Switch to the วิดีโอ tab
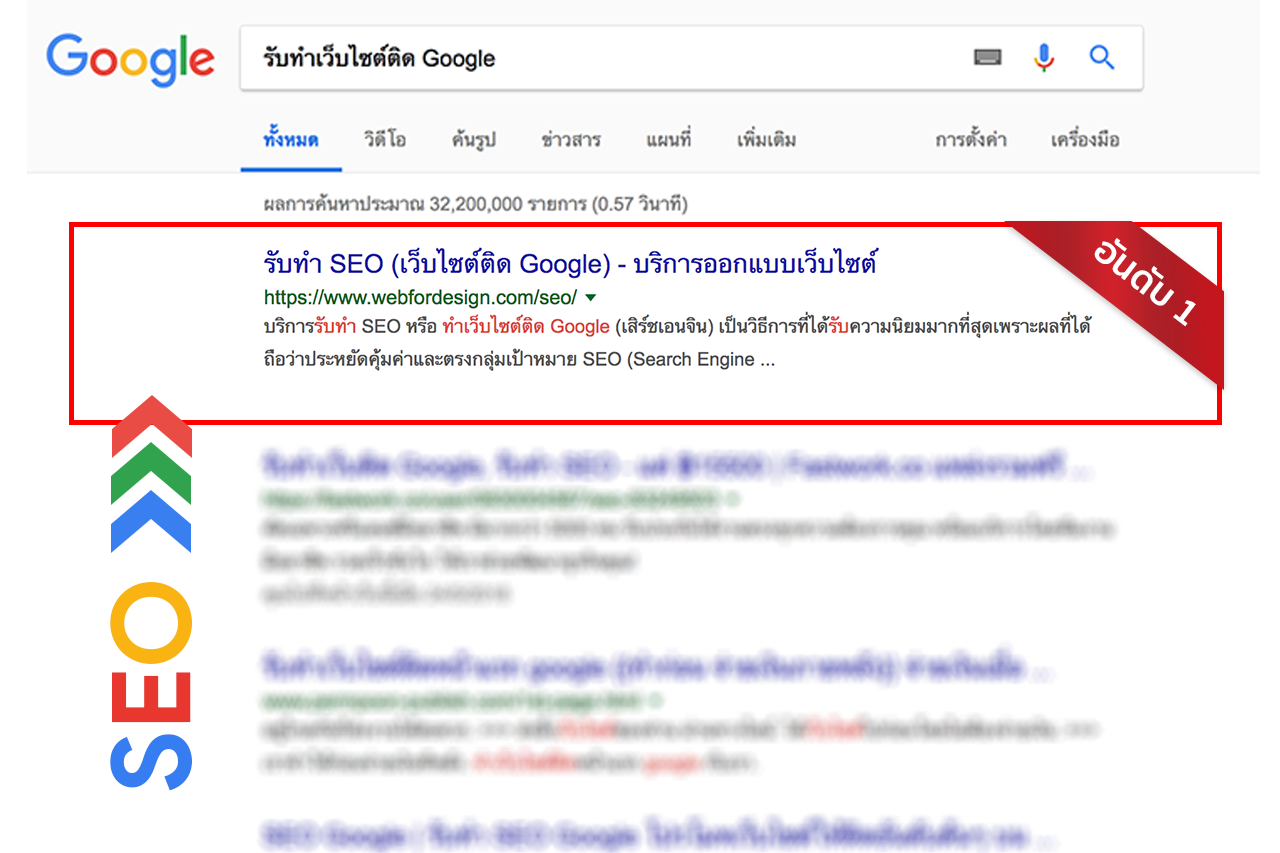Screen dimensions: 1280x853 tap(385, 140)
